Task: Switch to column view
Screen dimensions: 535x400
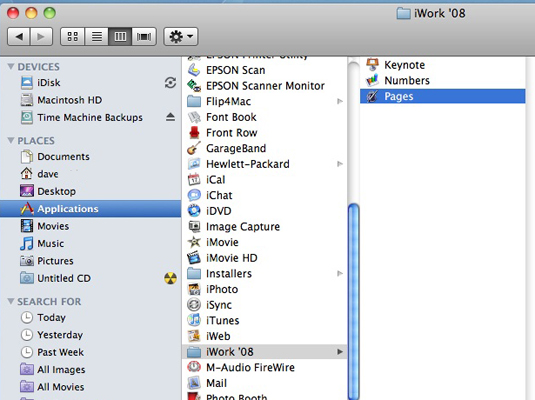Action: pos(120,36)
